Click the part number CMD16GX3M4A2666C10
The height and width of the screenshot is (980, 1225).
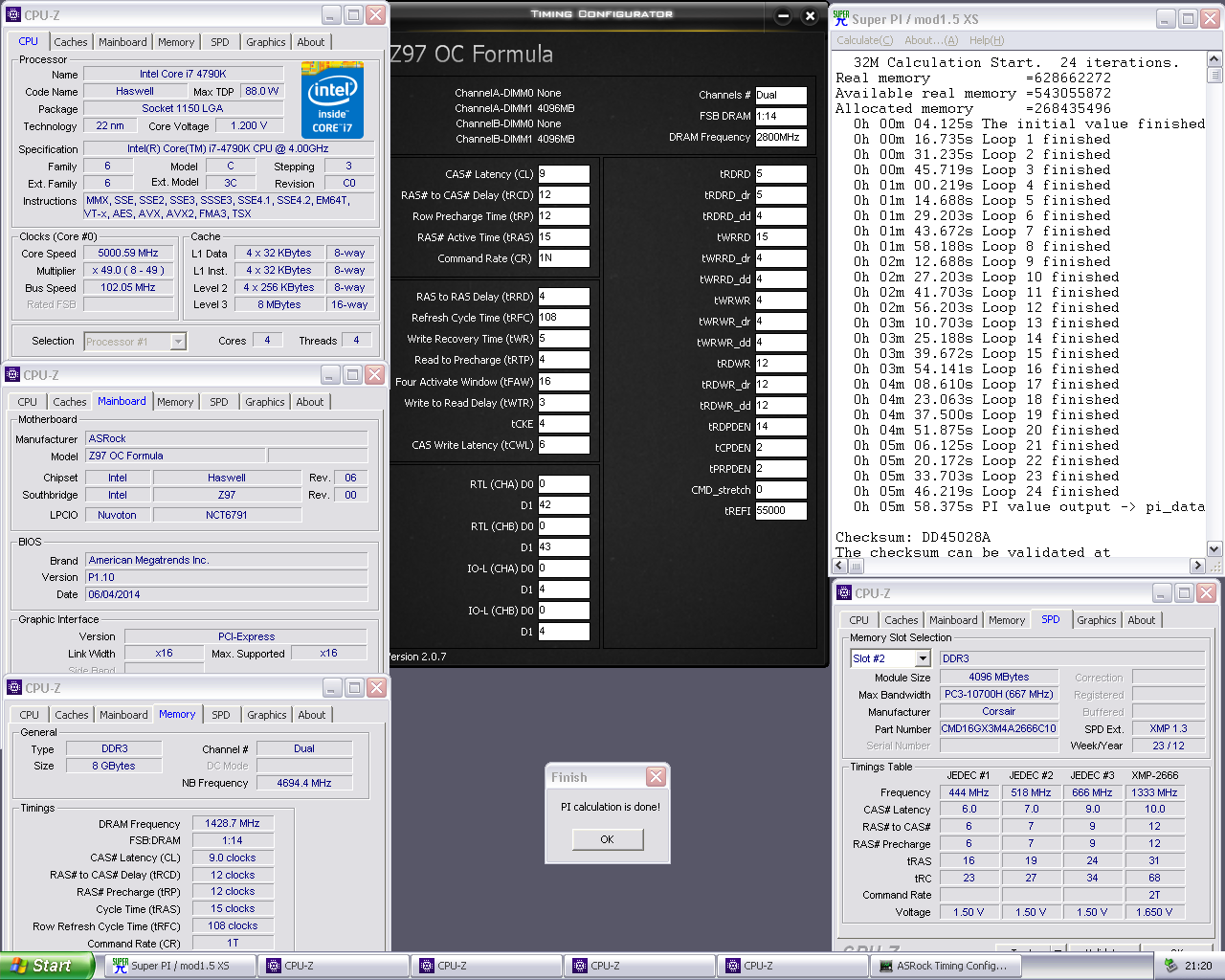coord(999,729)
